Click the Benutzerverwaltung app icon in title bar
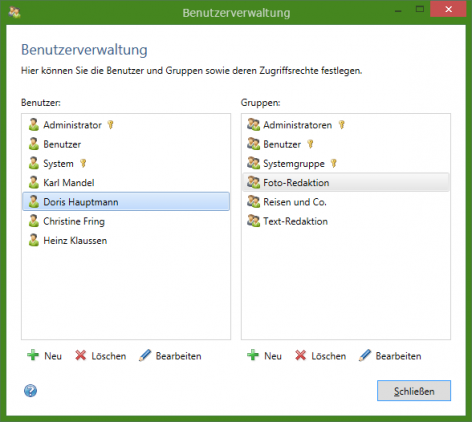The image size is (472, 422). tap(14, 12)
